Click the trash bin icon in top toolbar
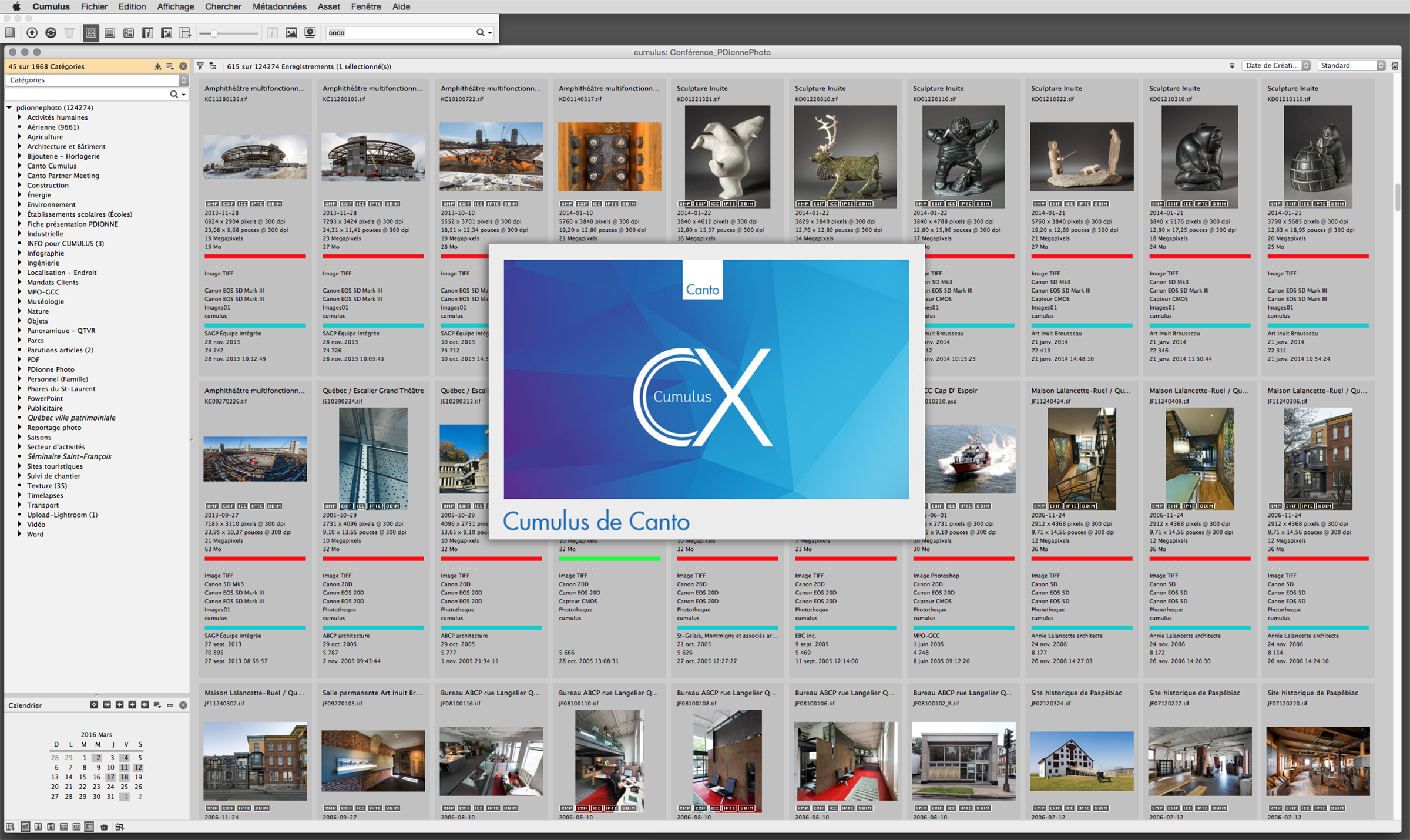The image size is (1410, 840). [x=69, y=33]
